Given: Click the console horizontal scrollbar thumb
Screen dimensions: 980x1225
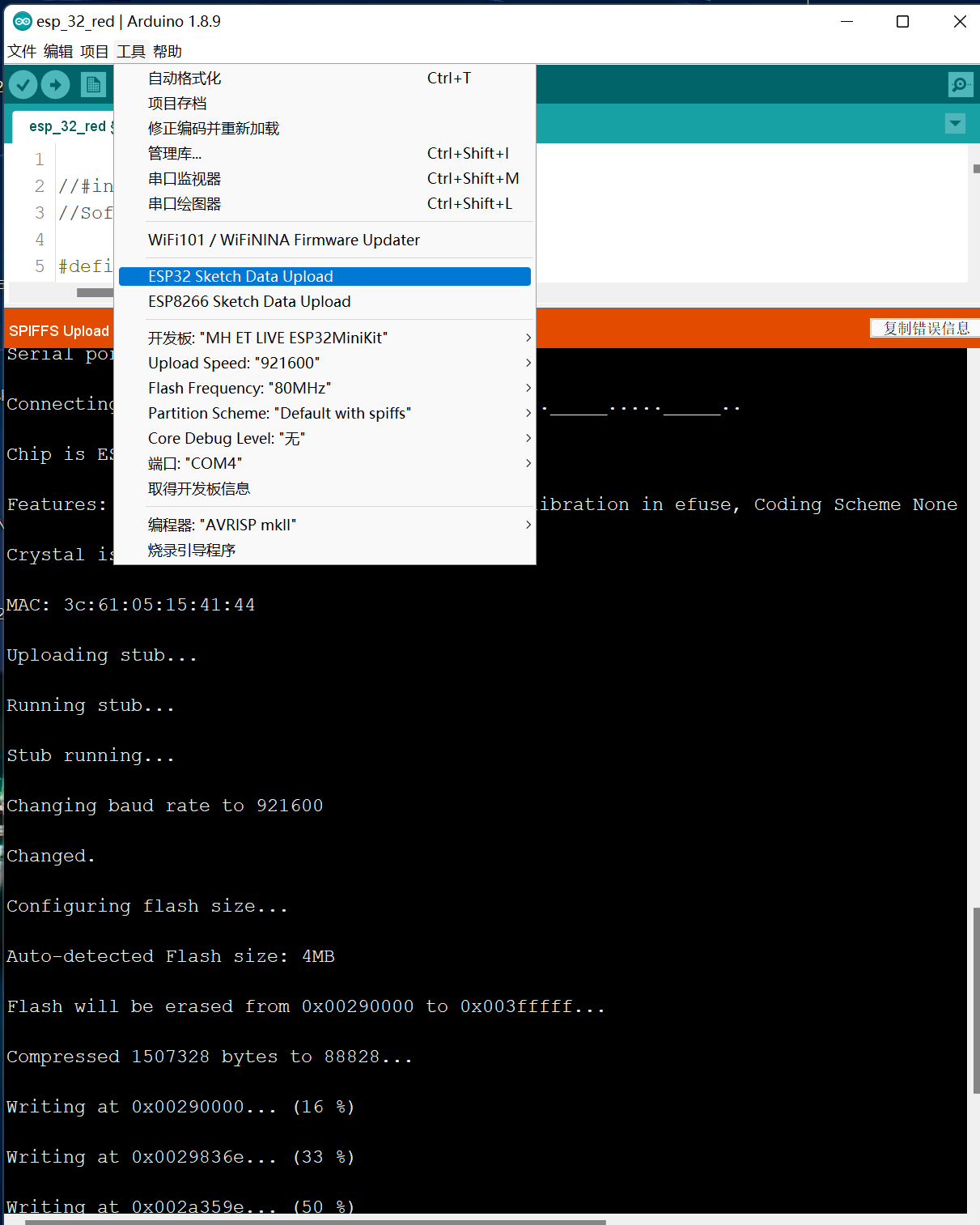Looking at the screenshot, I should [316, 1222].
